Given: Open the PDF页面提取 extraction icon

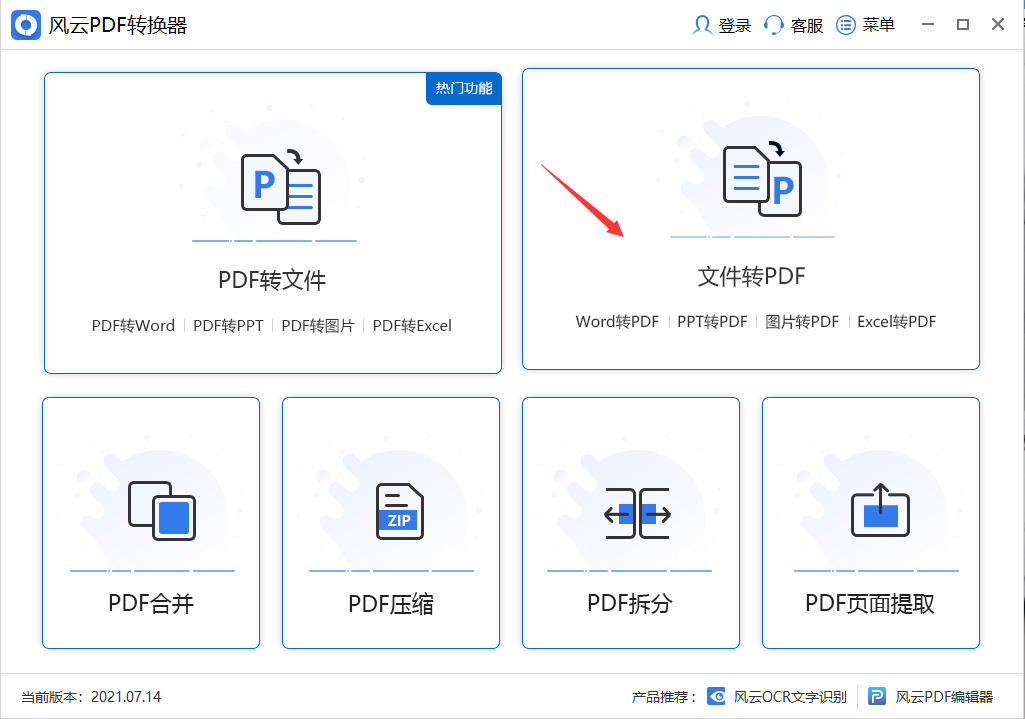Looking at the screenshot, I should click(x=870, y=510).
